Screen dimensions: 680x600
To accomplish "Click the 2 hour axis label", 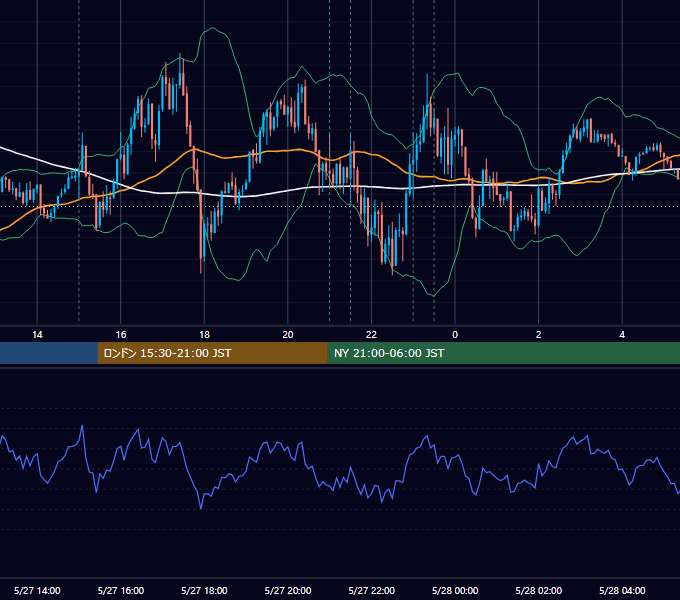I will 538,335.
